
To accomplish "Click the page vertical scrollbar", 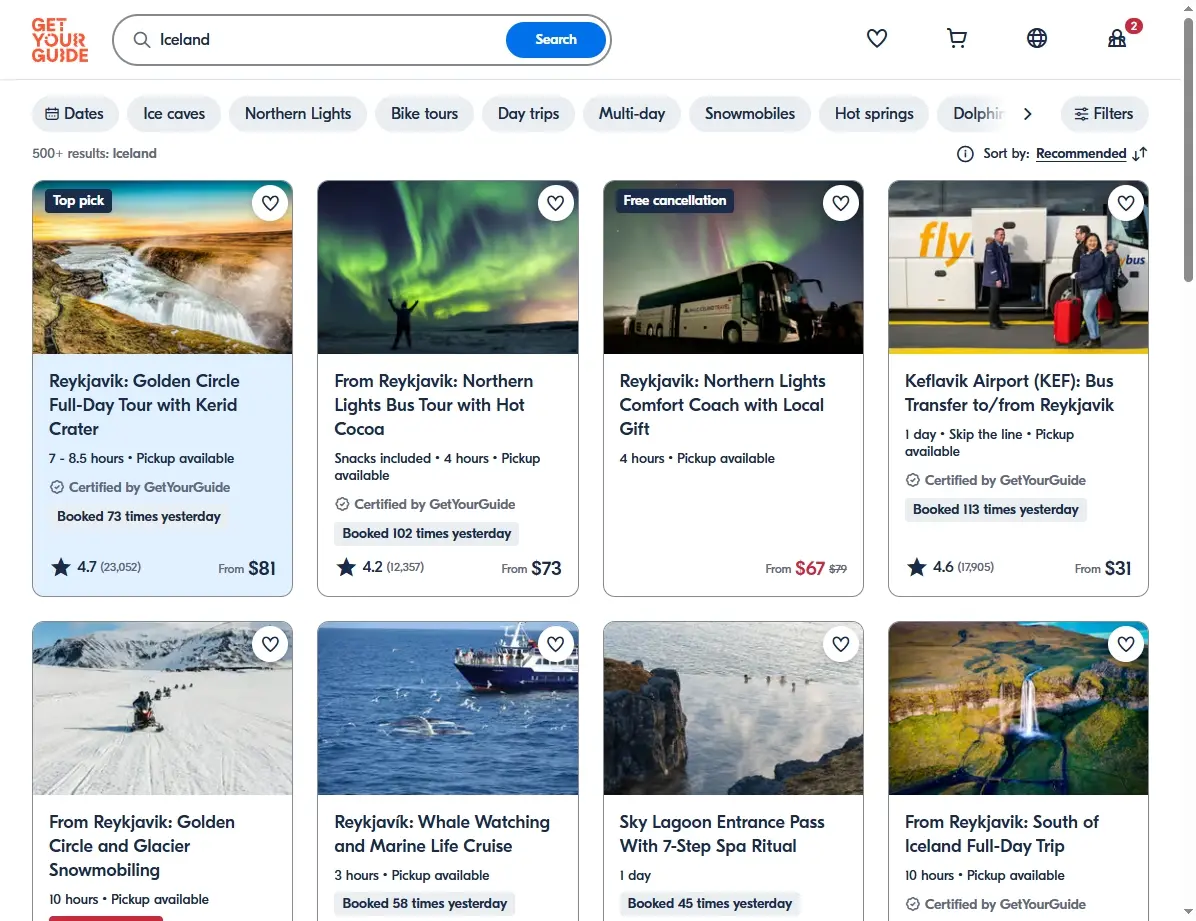I will tap(1188, 149).
